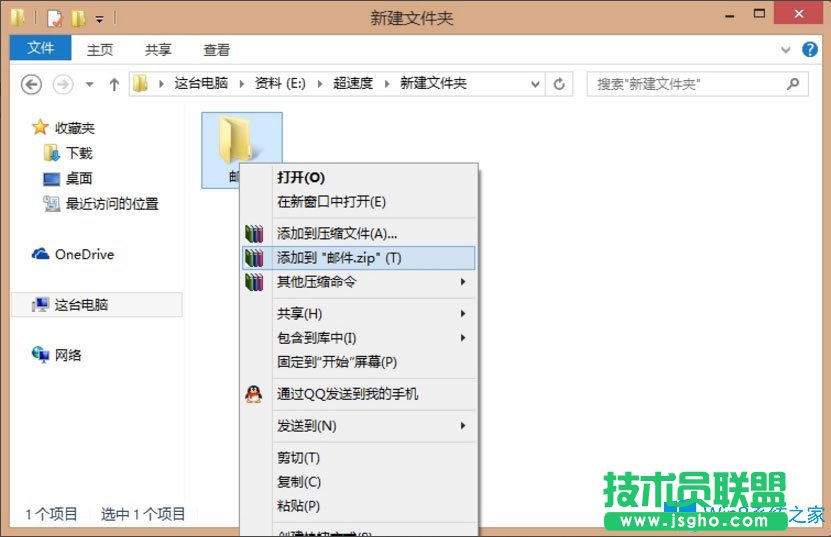Click the window folder icon in title bar

click(18, 18)
